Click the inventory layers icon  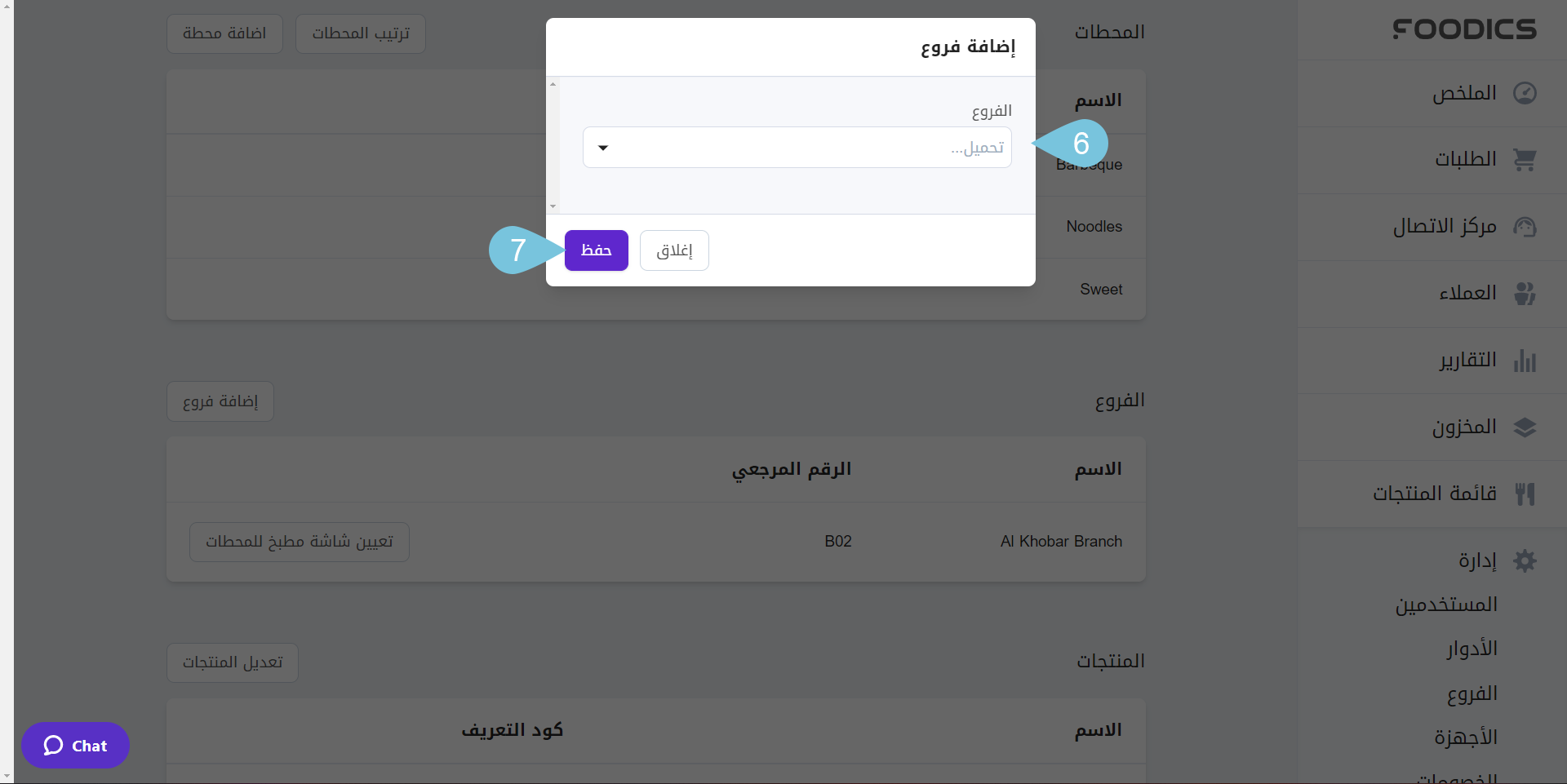(1525, 427)
